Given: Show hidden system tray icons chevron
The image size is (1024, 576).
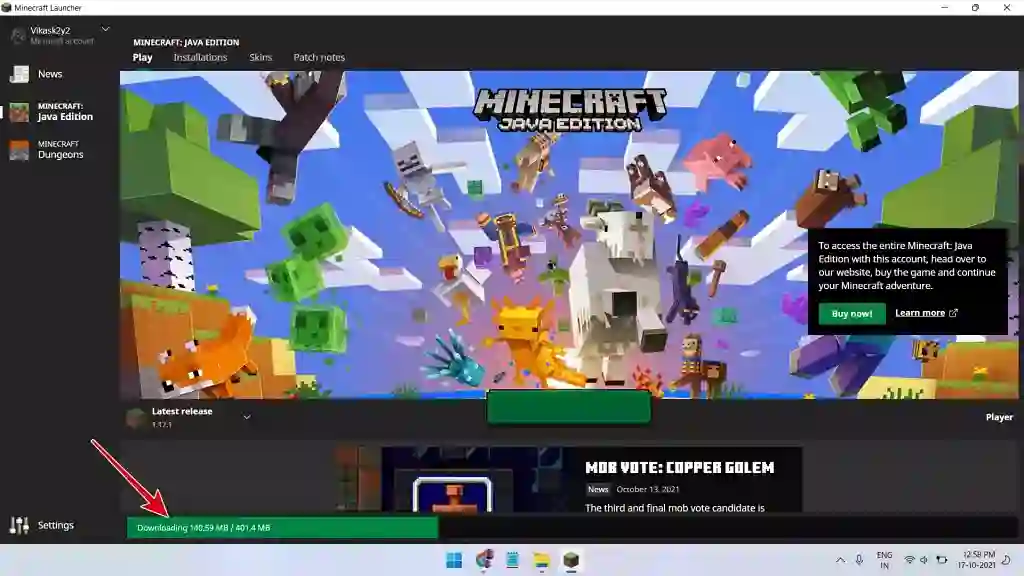Looking at the screenshot, I should tap(840, 560).
